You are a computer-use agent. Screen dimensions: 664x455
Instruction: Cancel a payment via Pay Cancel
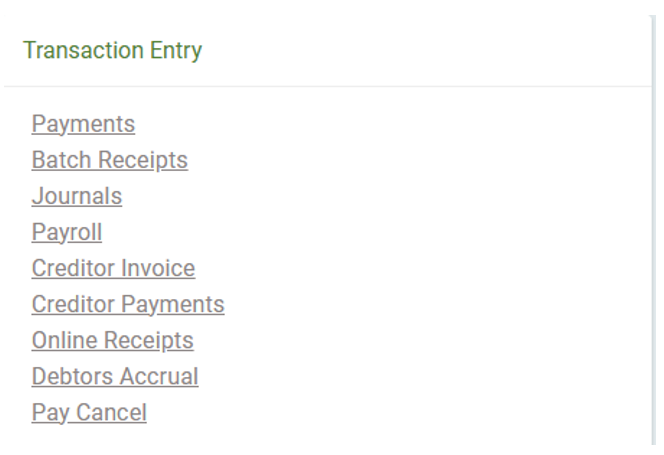coord(89,412)
